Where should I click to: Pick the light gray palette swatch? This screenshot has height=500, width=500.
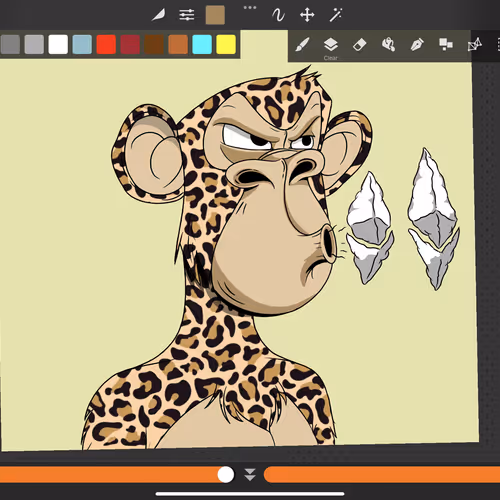[34, 44]
